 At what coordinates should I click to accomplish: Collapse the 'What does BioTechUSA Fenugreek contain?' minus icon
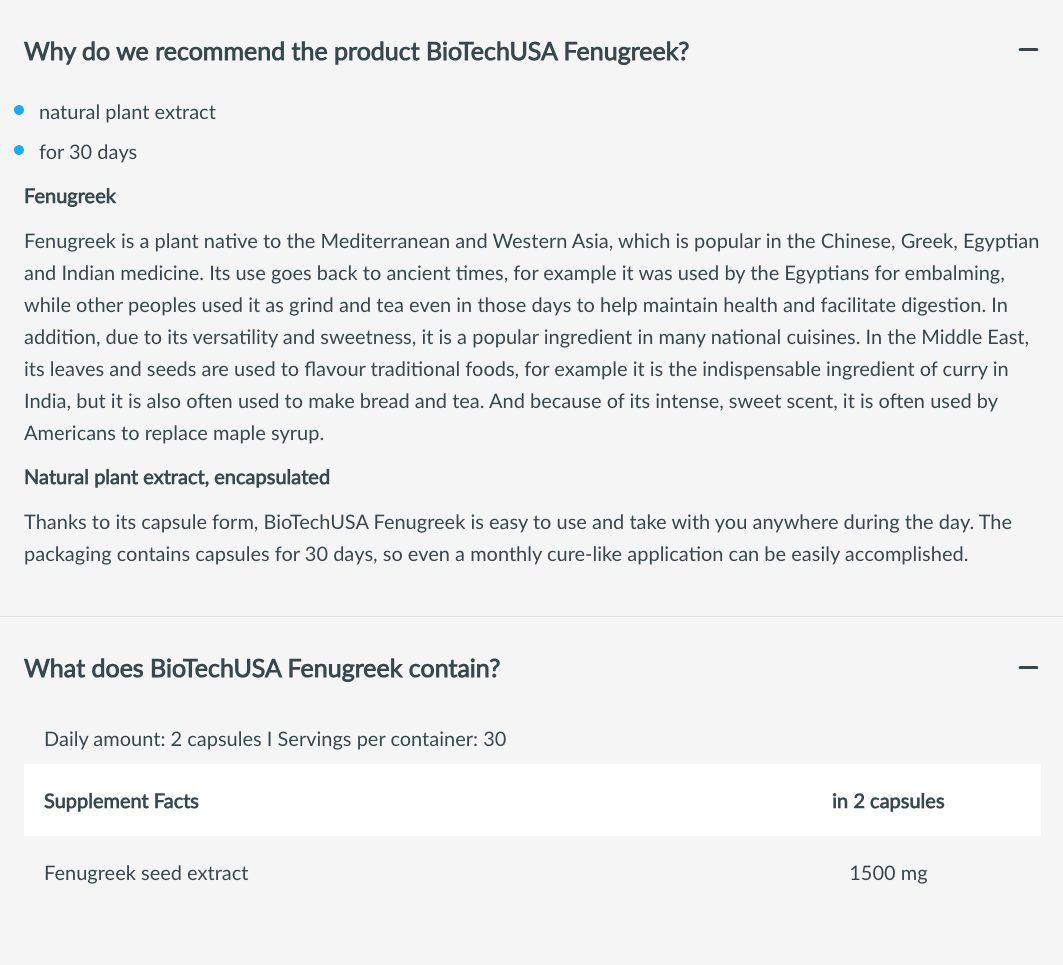click(x=1028, y=668)
